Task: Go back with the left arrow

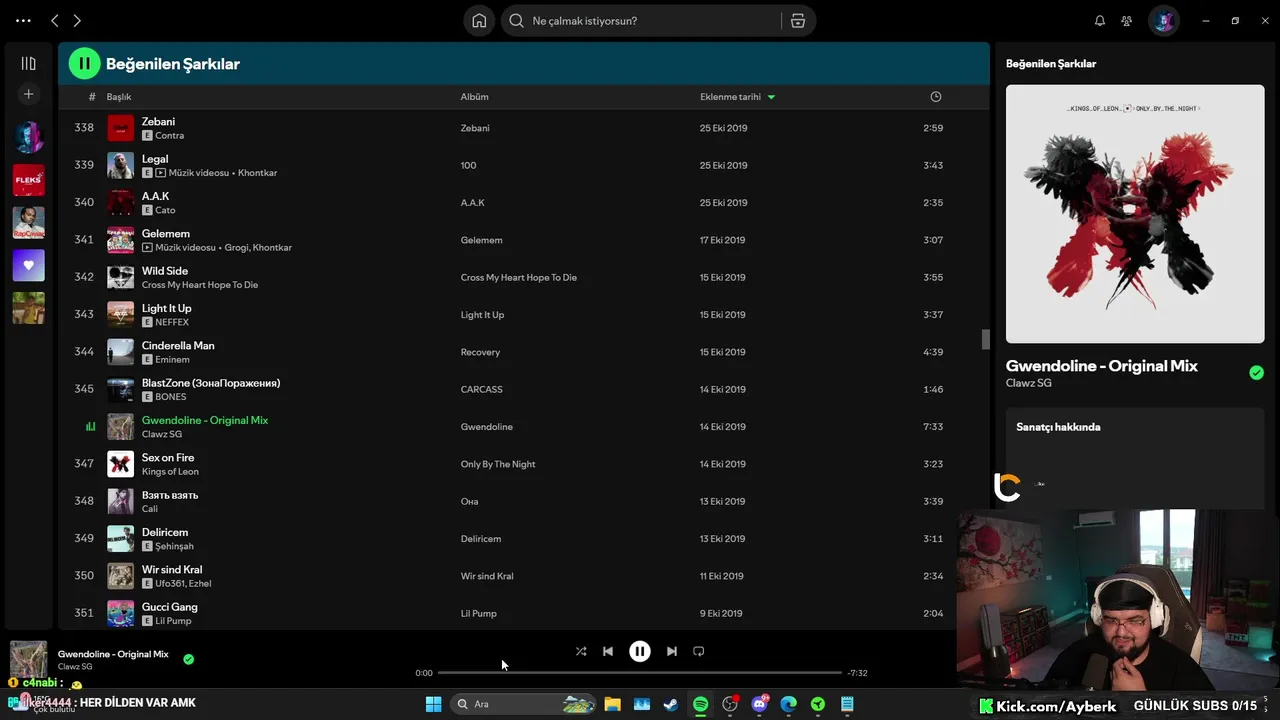Action: (55, 20)
